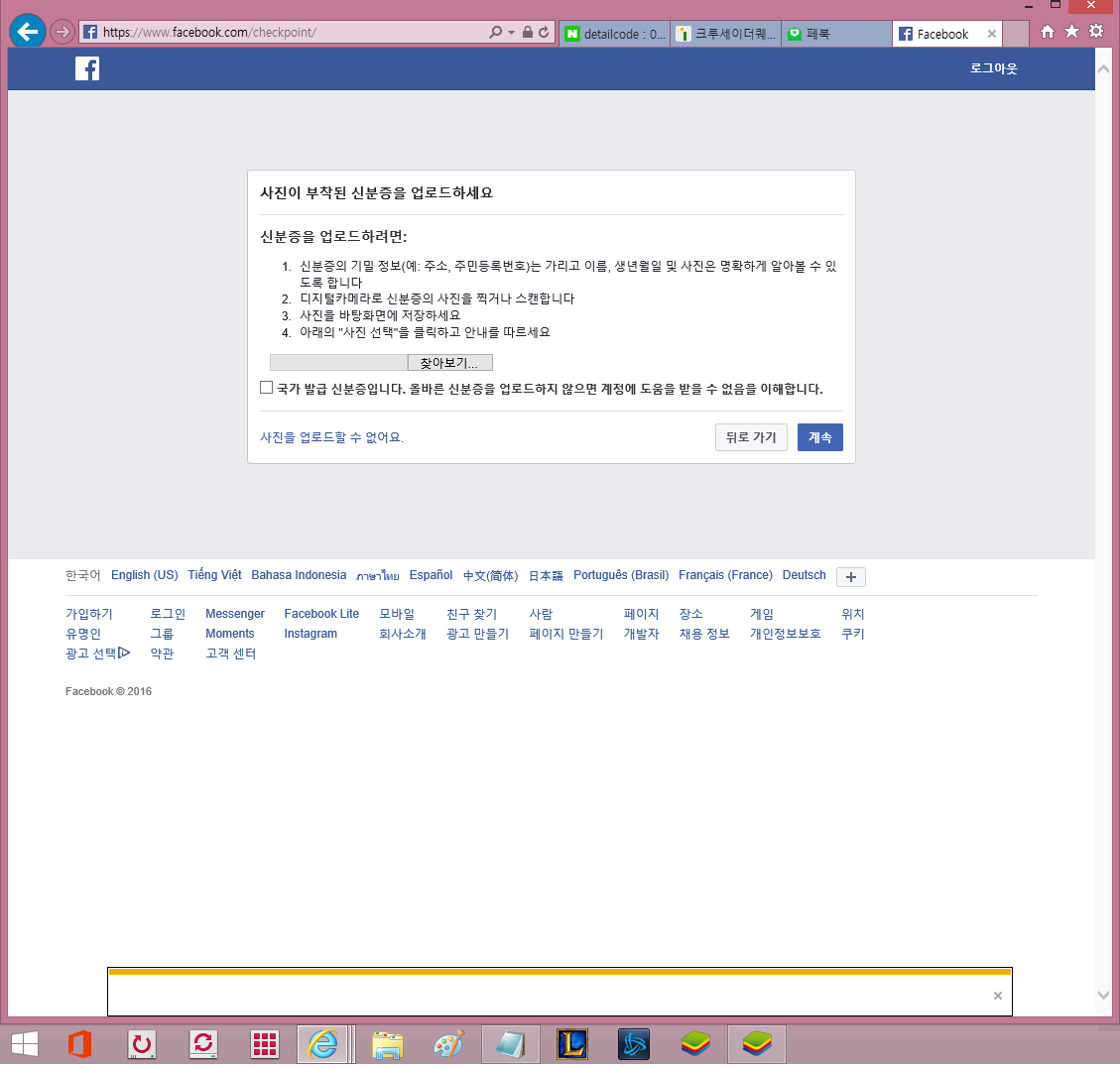Switch language to 日本語
Screen dimensions: 1120x1070
click(x=546, y=576)
